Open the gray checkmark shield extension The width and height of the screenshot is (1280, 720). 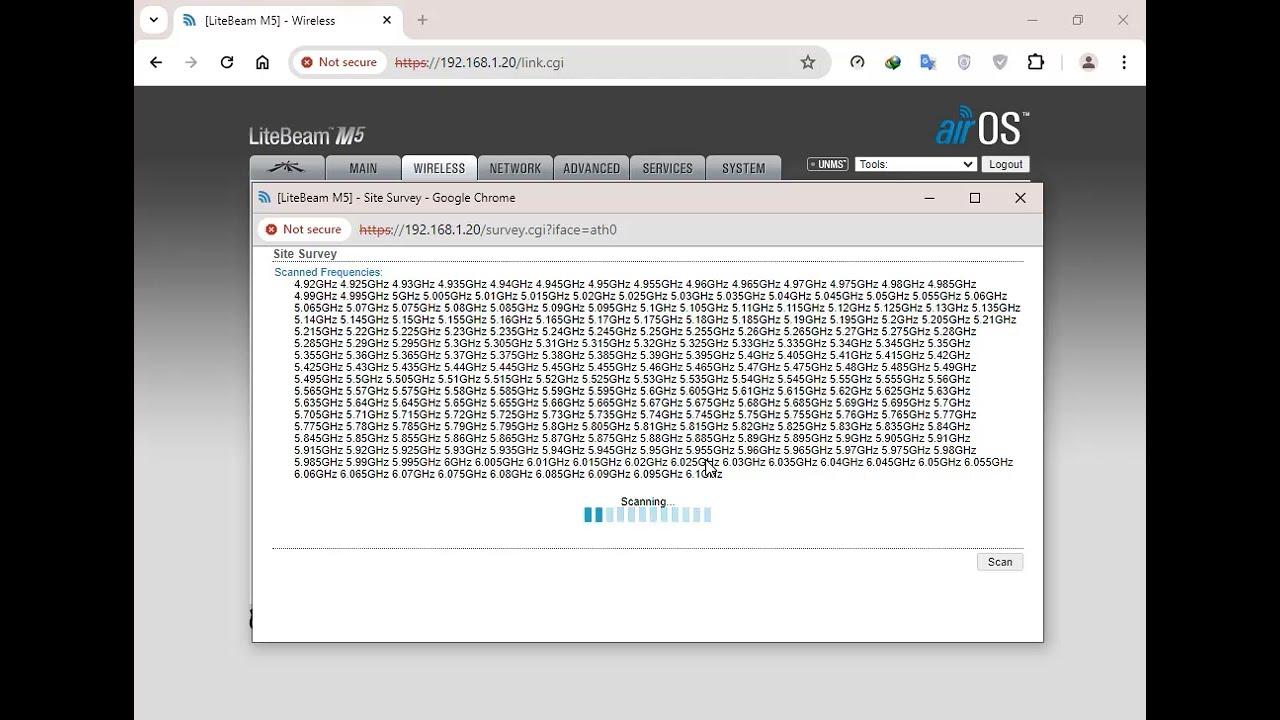(1000, 62)
